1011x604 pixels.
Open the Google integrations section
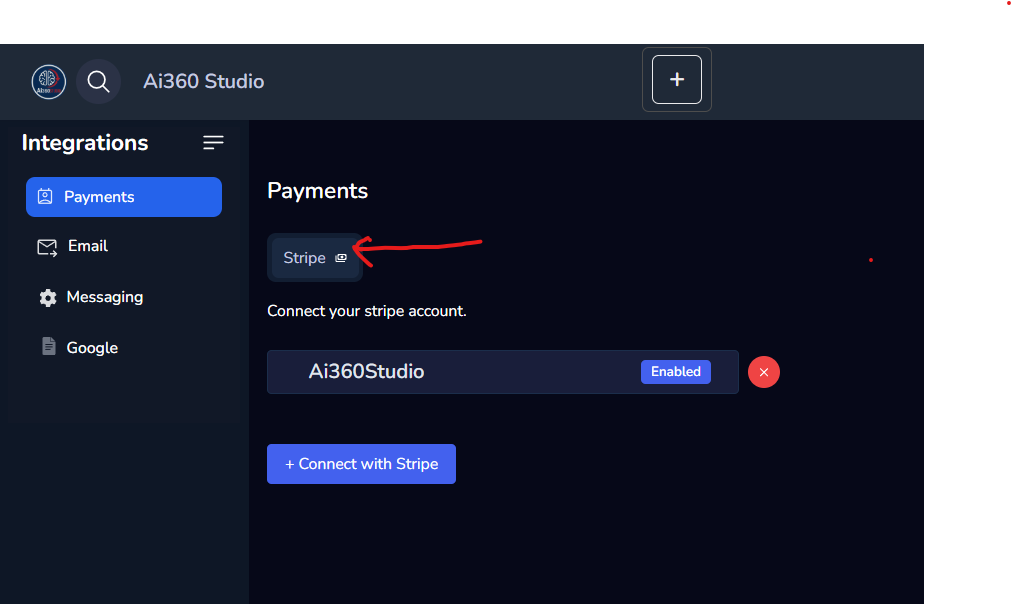92,348
